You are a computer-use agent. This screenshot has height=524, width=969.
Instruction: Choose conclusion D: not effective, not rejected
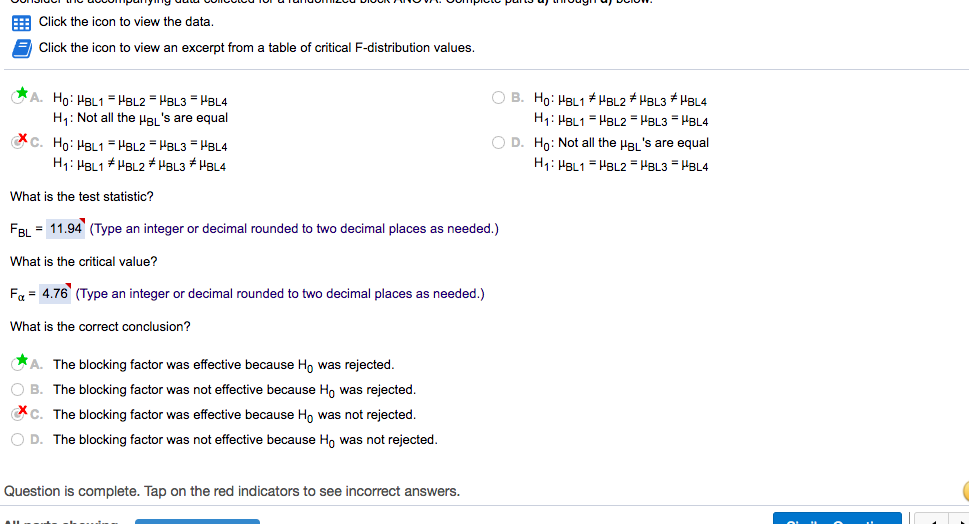click(18, 440)
